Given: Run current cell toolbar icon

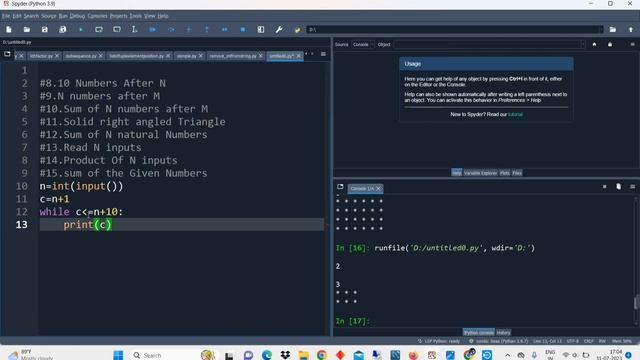Looking at the screenshot, I should pos(99,29).
